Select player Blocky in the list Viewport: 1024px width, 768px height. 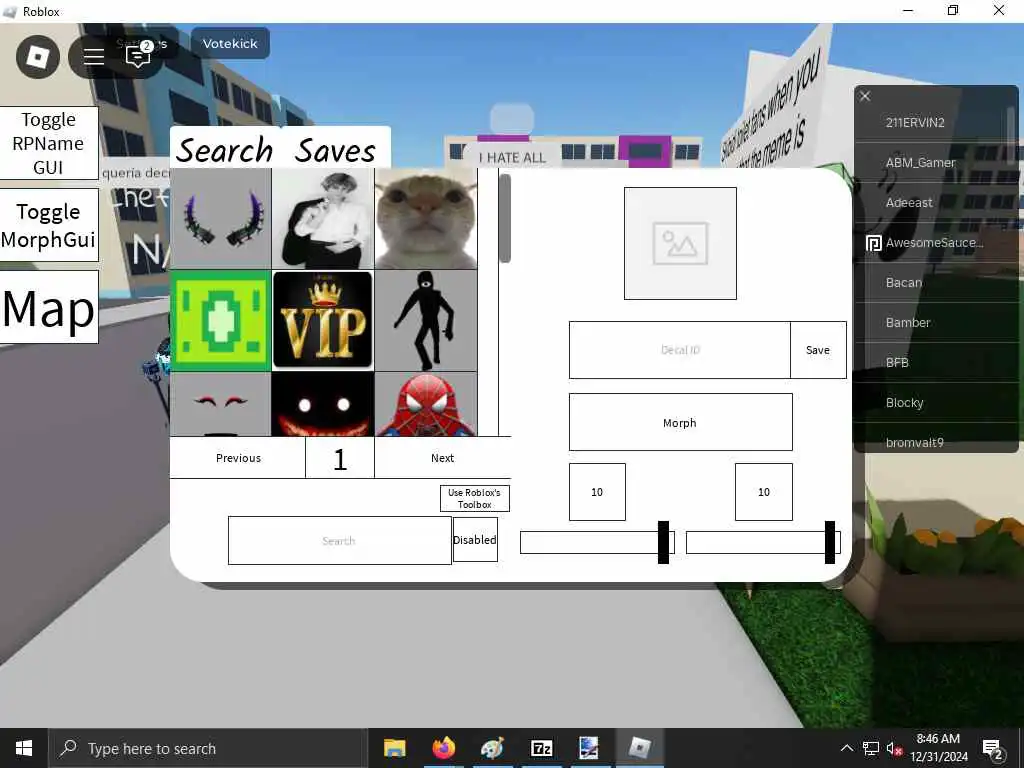935,403
